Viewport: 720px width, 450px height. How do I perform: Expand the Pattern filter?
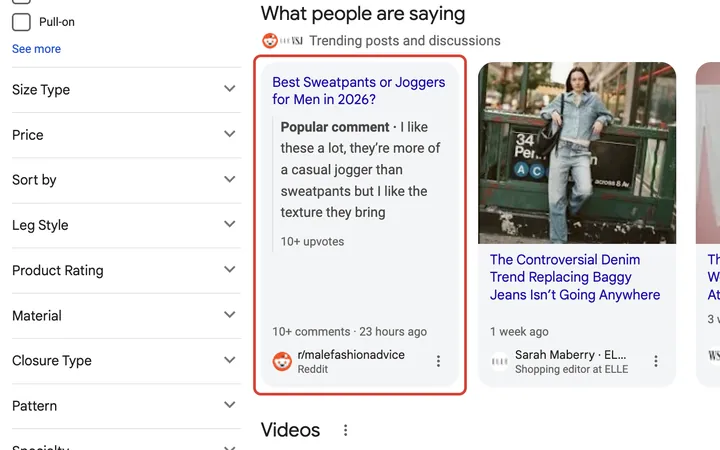point(126,406)
